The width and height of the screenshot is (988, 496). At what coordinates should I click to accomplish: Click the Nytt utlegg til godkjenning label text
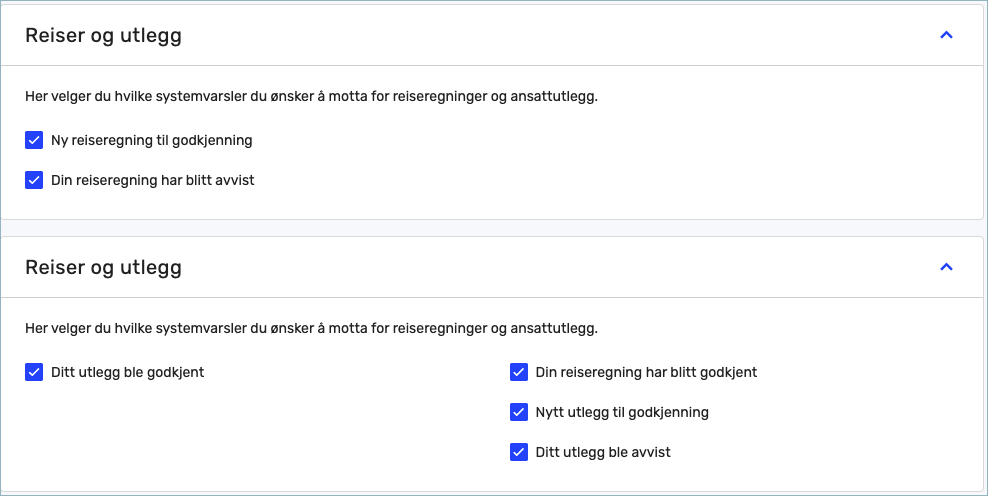pos(622,412)
